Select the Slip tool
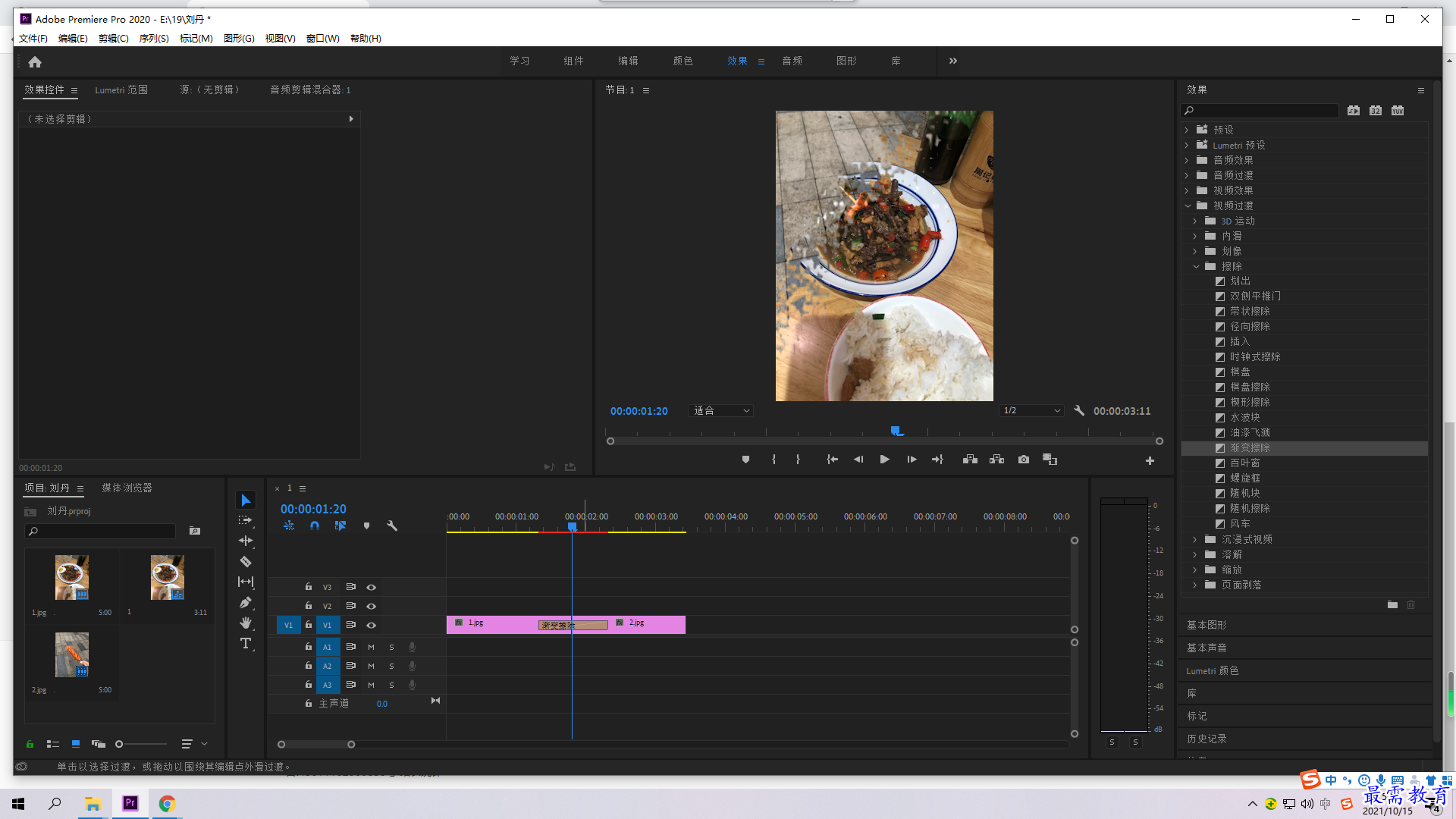The height and width of the screenshot is (819, 1456). point(246,582)
